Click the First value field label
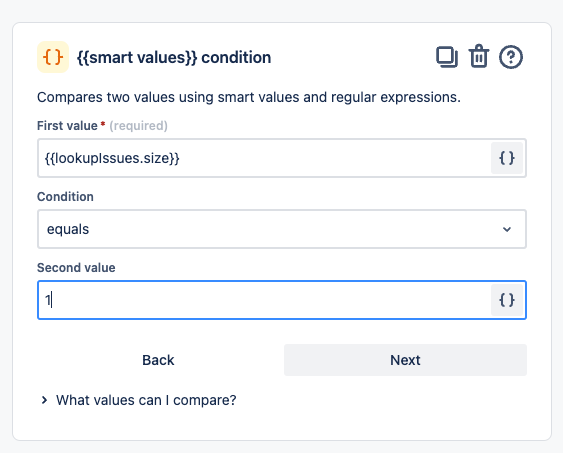The width and height of the screenshot is (563, 453). tap(67, 126)
